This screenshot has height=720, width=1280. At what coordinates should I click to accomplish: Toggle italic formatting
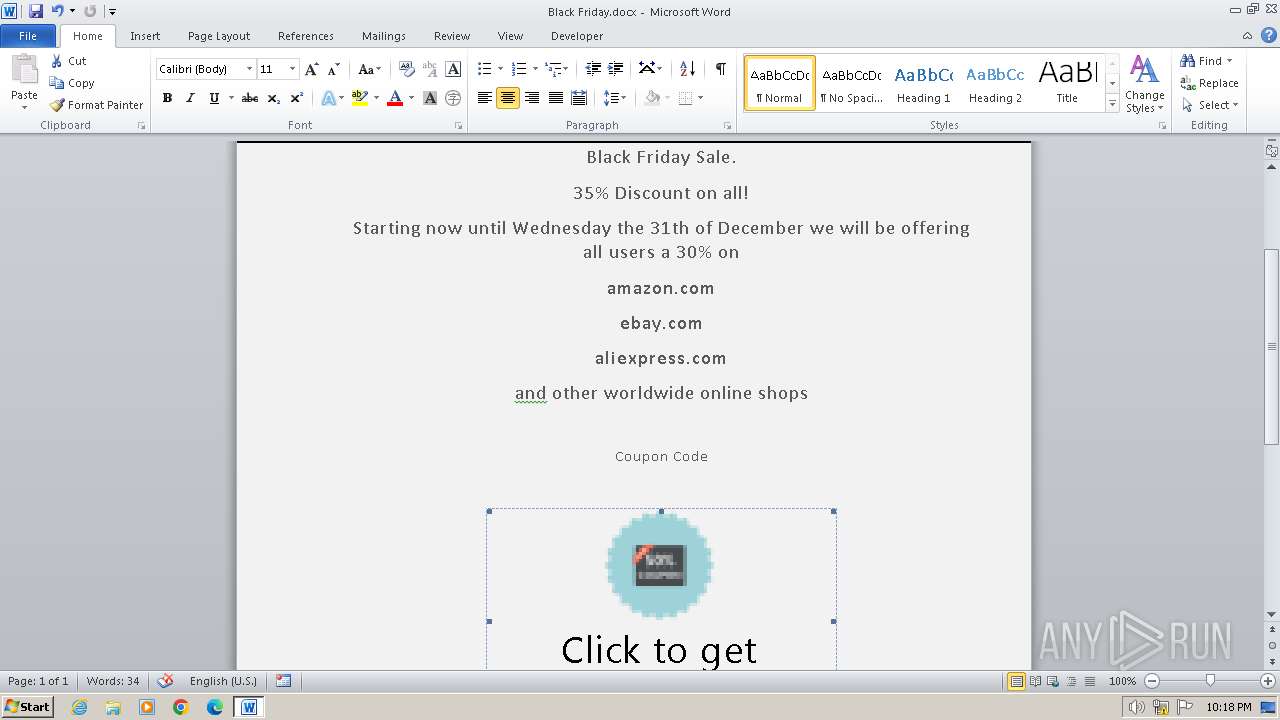(190, 98)
